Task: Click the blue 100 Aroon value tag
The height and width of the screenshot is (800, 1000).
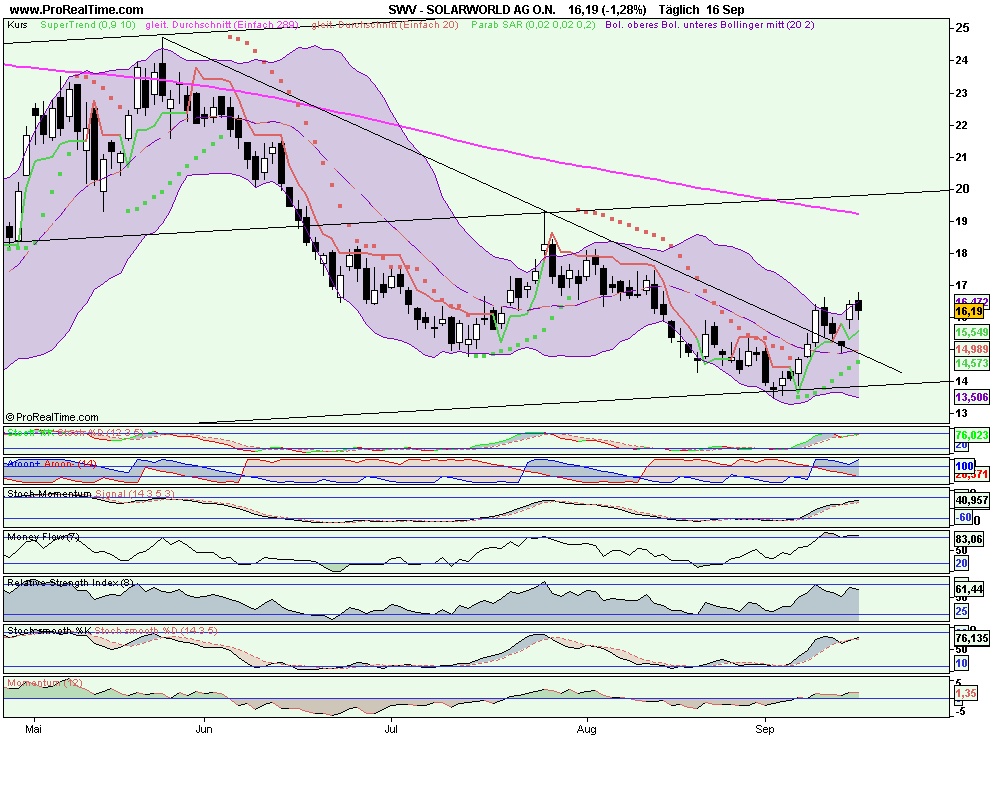Action: click(964, 466)
